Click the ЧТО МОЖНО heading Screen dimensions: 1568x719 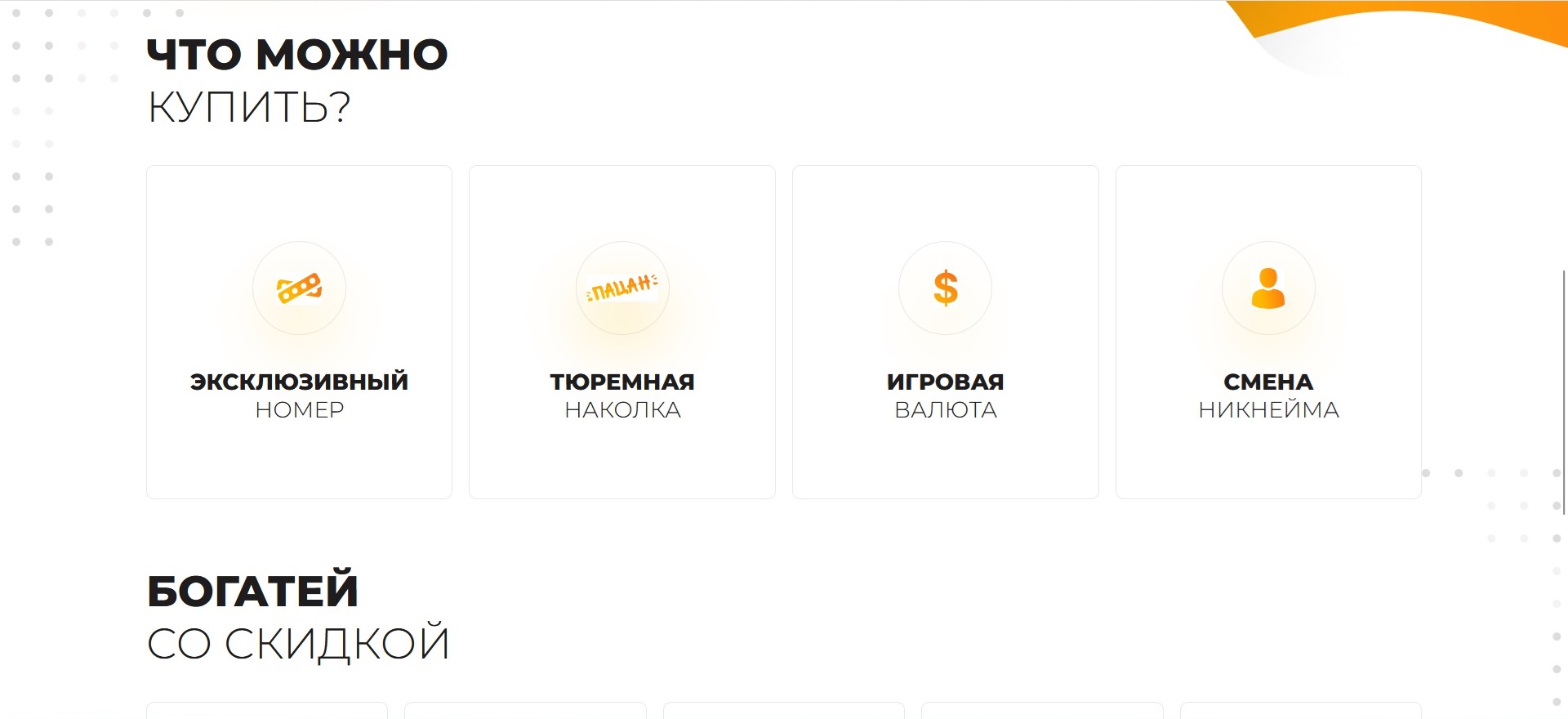click(297, 55)
